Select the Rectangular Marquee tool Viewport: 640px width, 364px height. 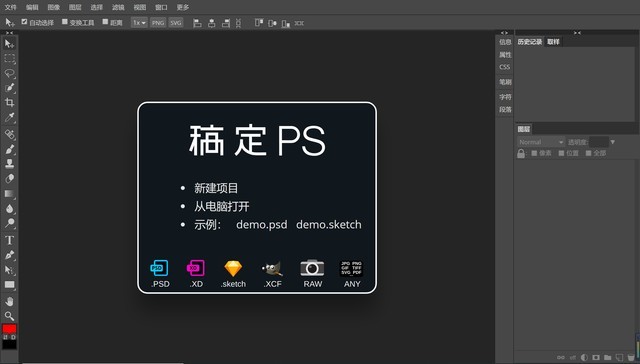click(x=9, y=58)
